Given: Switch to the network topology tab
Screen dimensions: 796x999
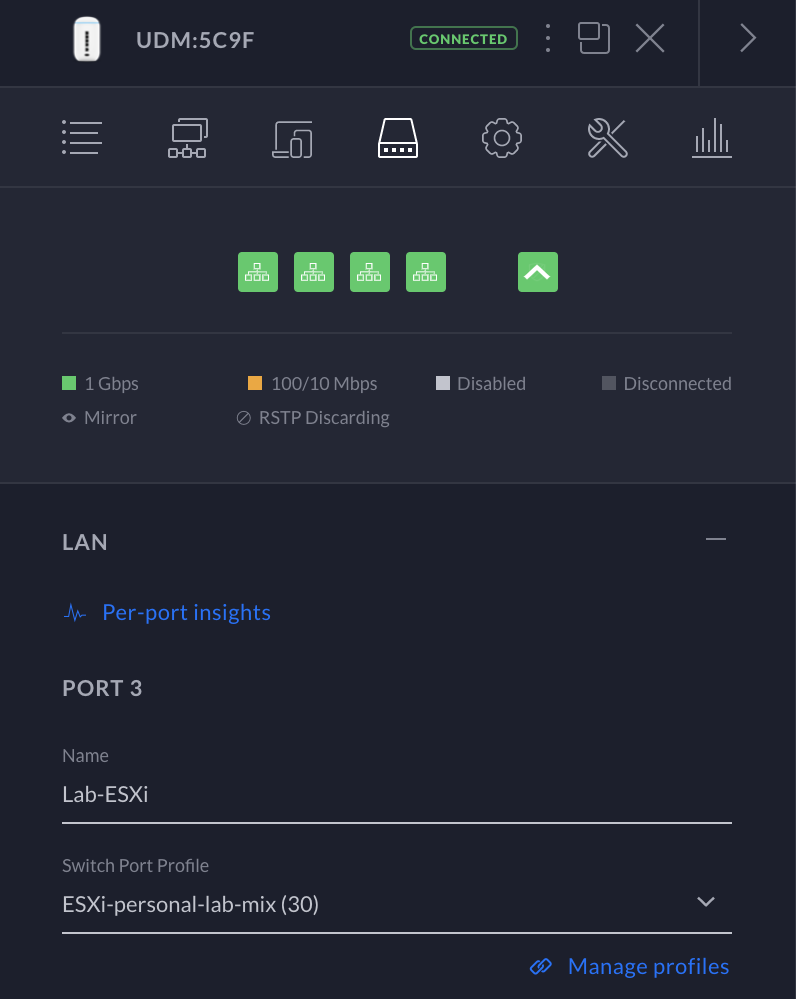Looking at the screenshot, I should (x=187, y=138).
